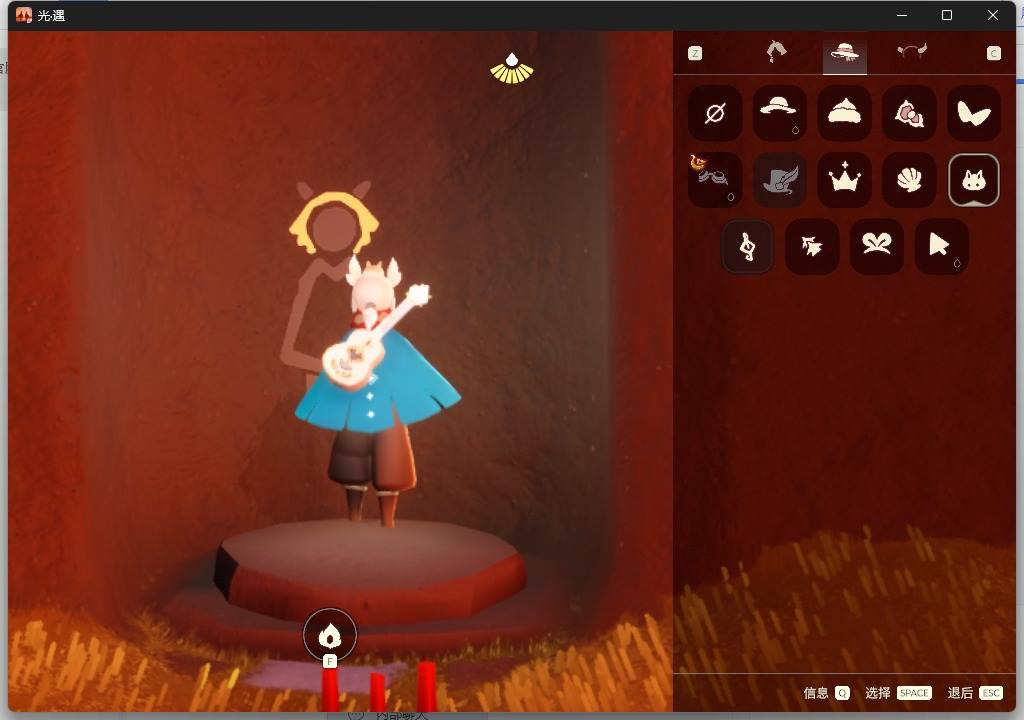The width and height of the screenshot is (1024, 720).
Task: Choose the treble clef music accessory
Action: pos(747,246)
